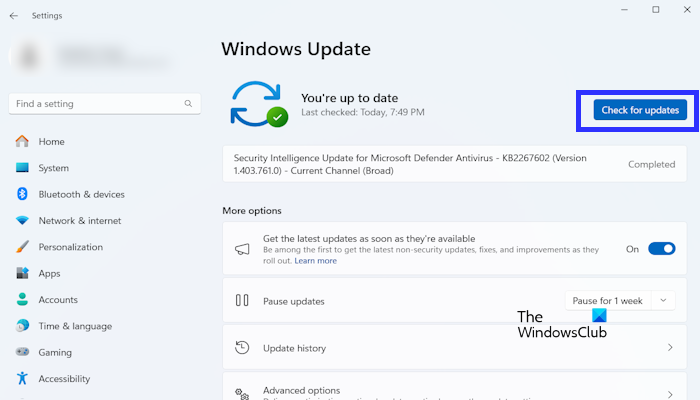Screen dimensions: 700x400
Task: Click the Advanced options gears icon
Action: (242, 393)
